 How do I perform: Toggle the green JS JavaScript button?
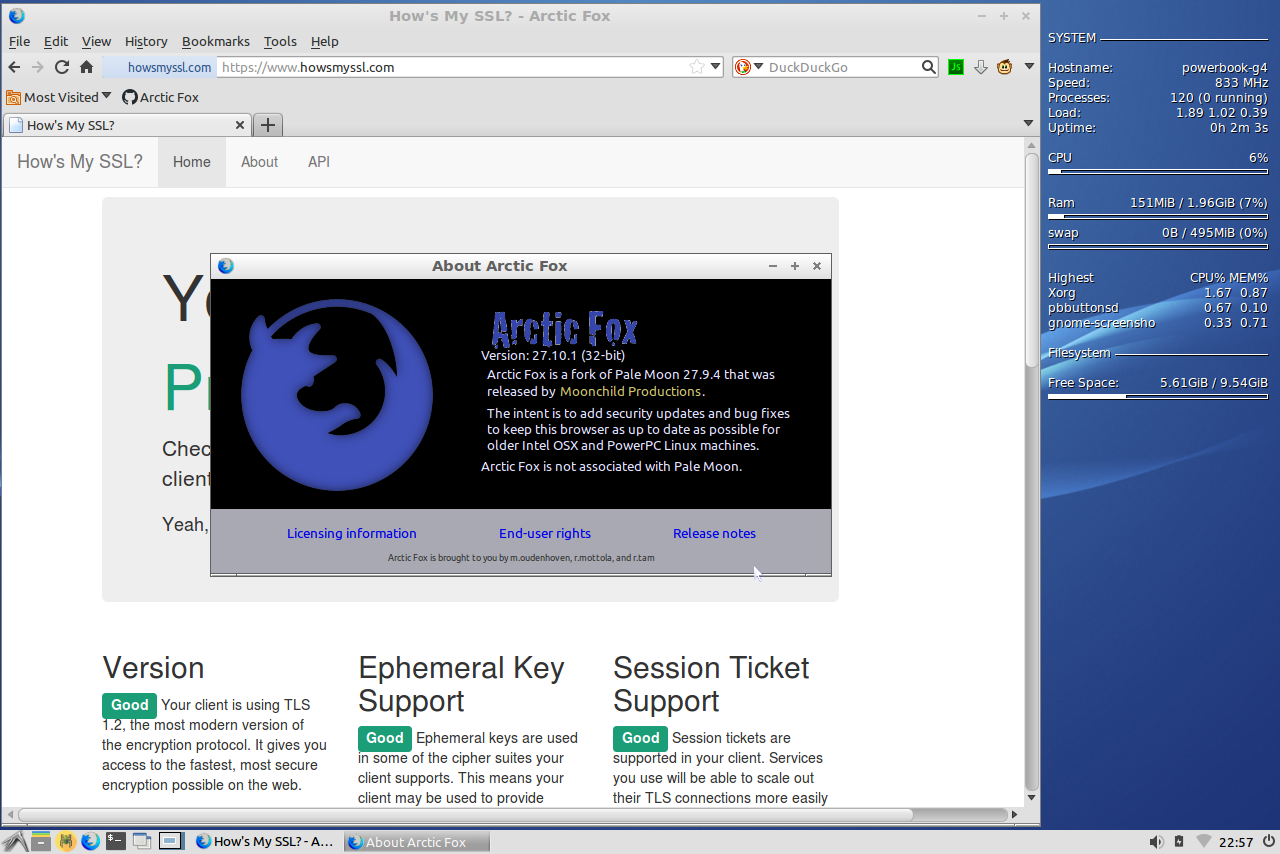pos(956,67)
